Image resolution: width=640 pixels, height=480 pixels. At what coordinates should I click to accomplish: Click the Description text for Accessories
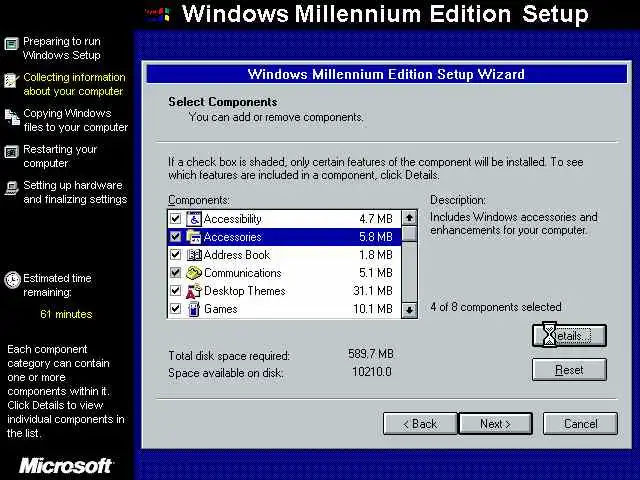(513, 223)
